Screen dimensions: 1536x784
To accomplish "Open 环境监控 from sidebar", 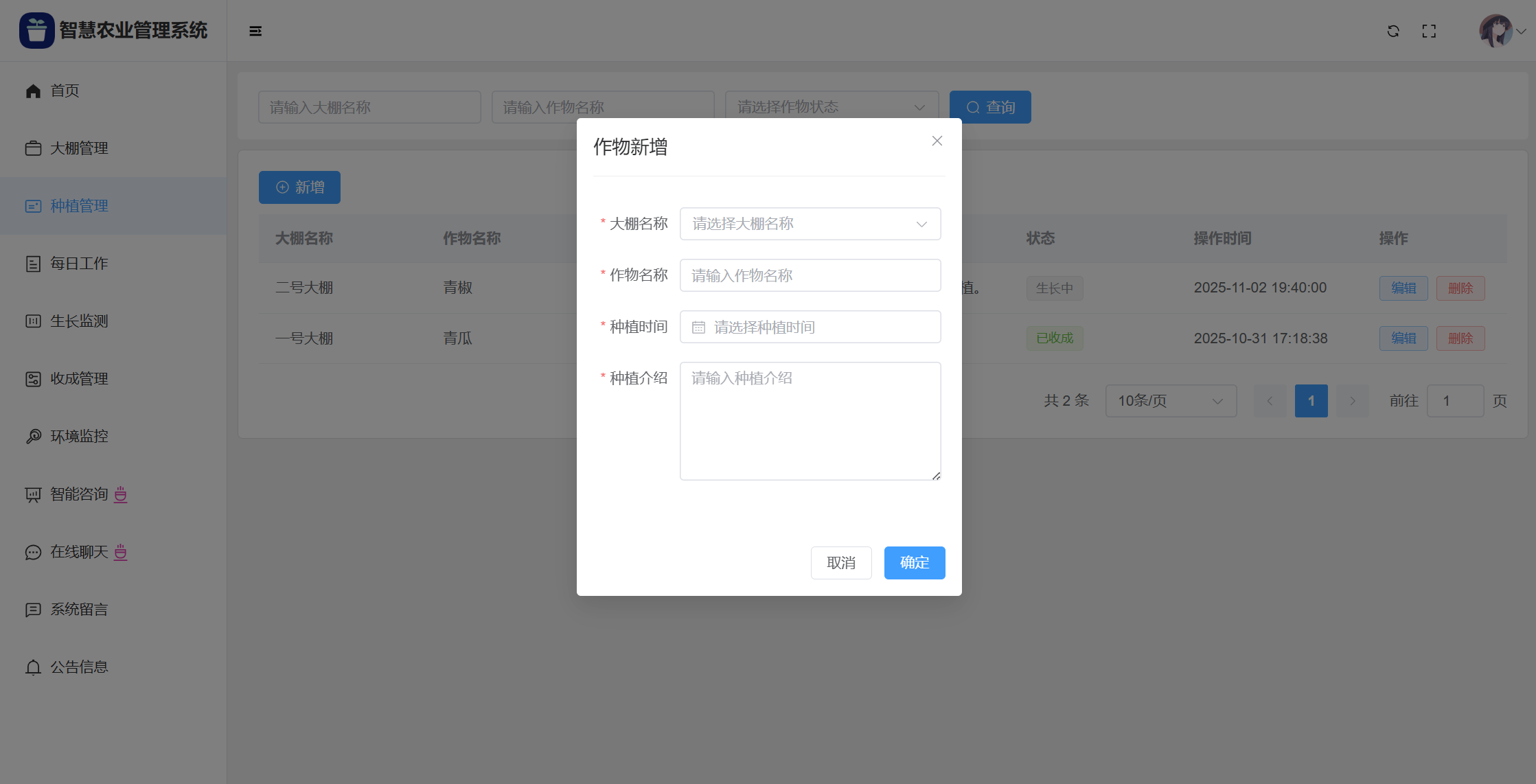I will tap(79, 437).
